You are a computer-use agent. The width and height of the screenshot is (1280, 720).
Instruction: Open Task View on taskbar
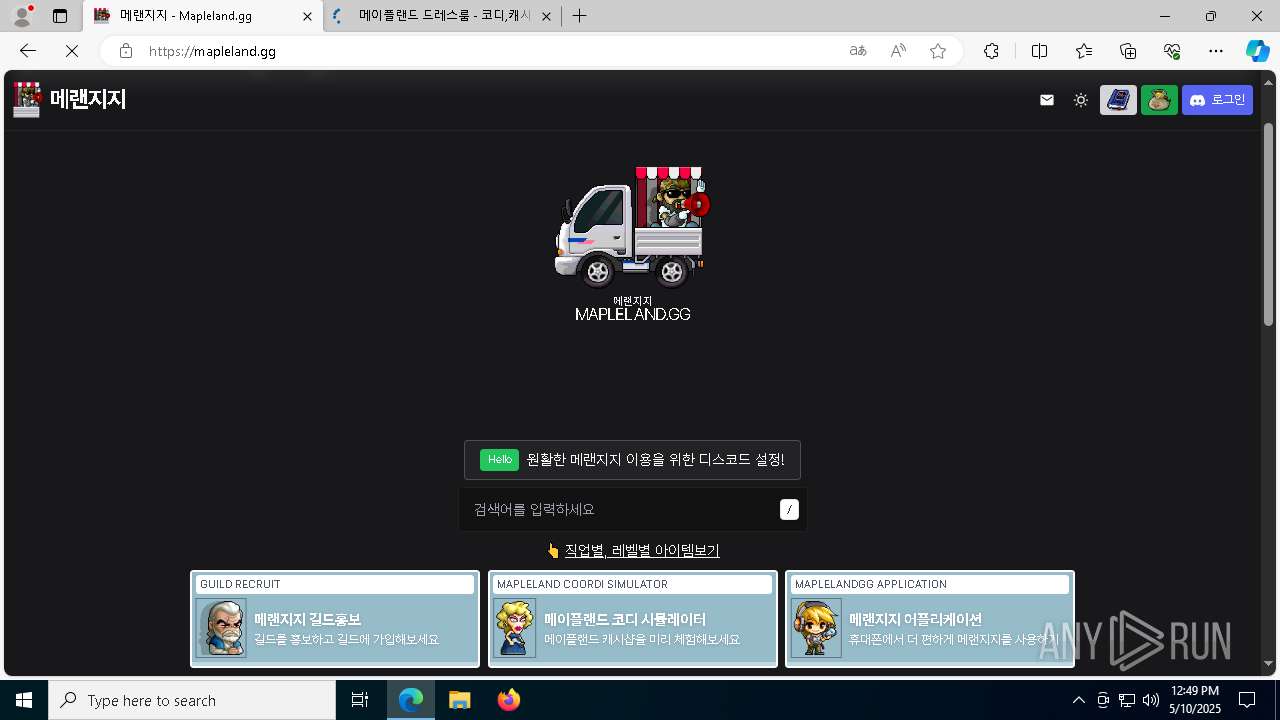click(x=360, y=700)
